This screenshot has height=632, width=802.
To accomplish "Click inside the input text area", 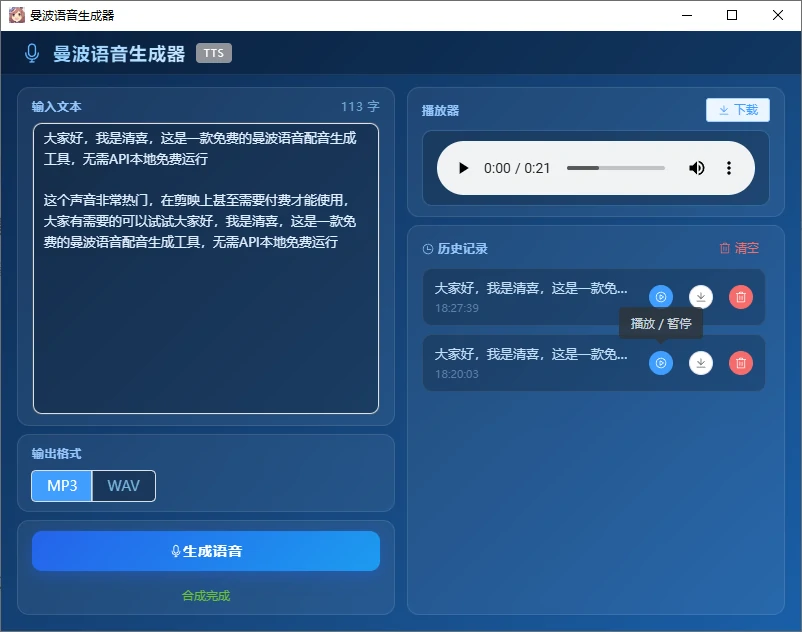I will (x=206, y=320).
